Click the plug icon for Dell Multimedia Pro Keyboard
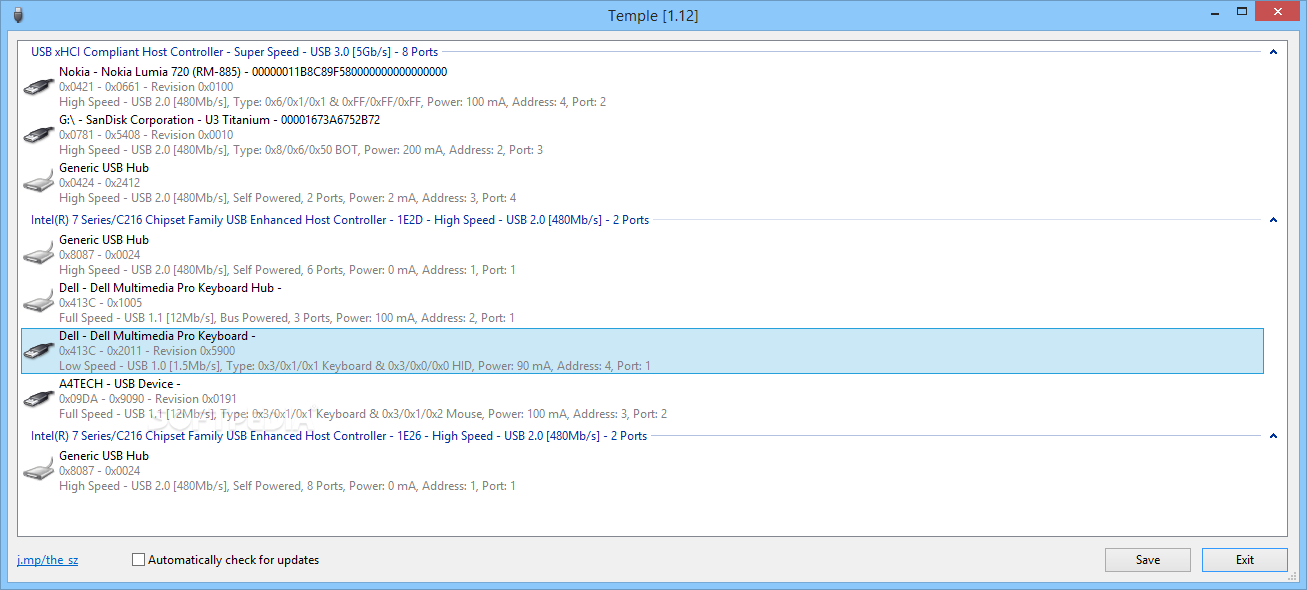Viewport: 1307px width, 590px height. pos(38,351)
